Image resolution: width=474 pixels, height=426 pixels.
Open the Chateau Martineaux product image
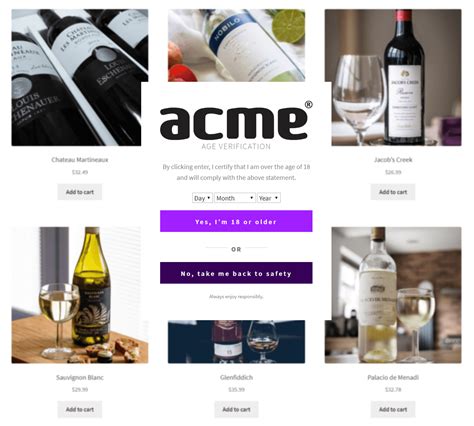(x=76, y=77)
